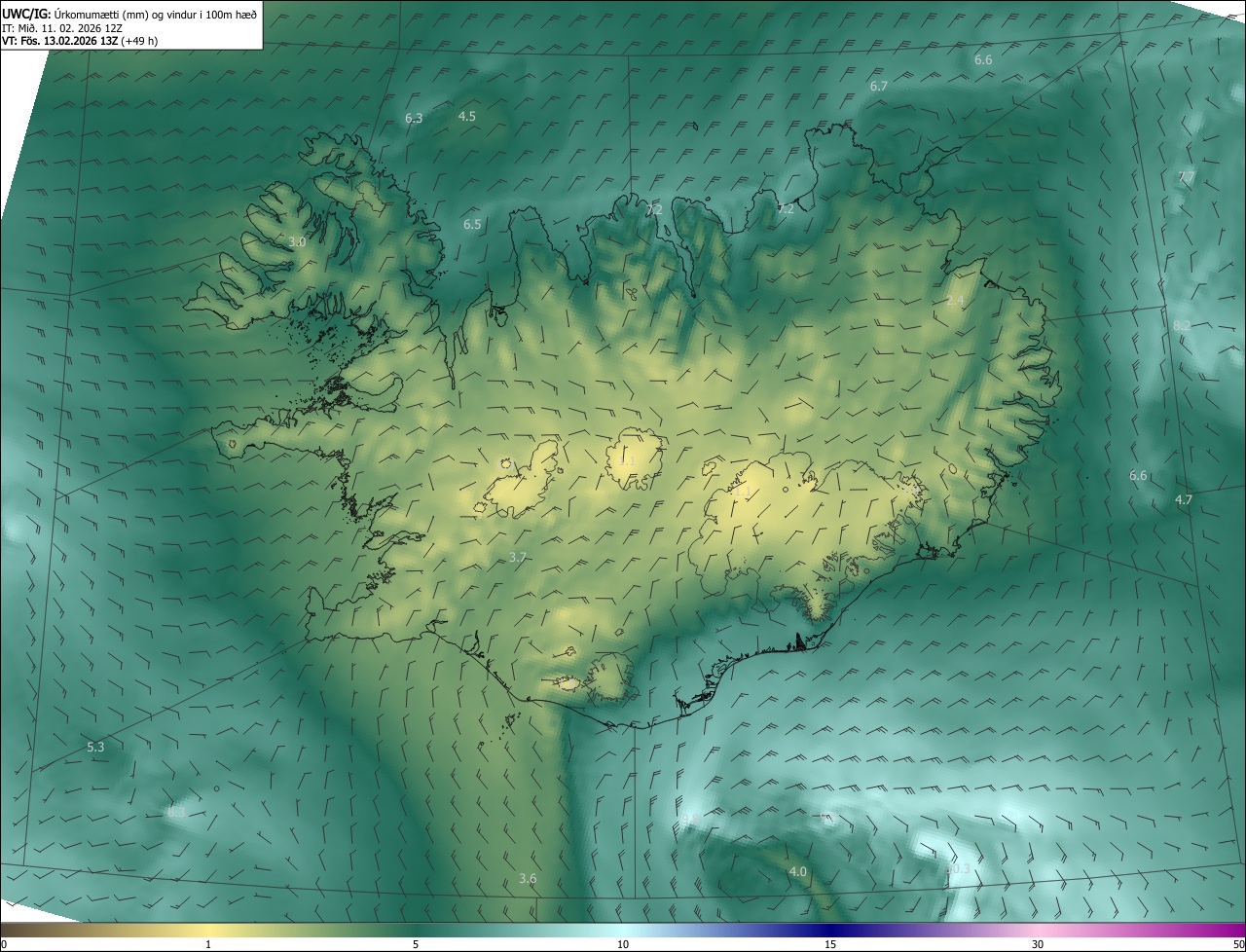Click the 8.3 value label

[175, 811]
